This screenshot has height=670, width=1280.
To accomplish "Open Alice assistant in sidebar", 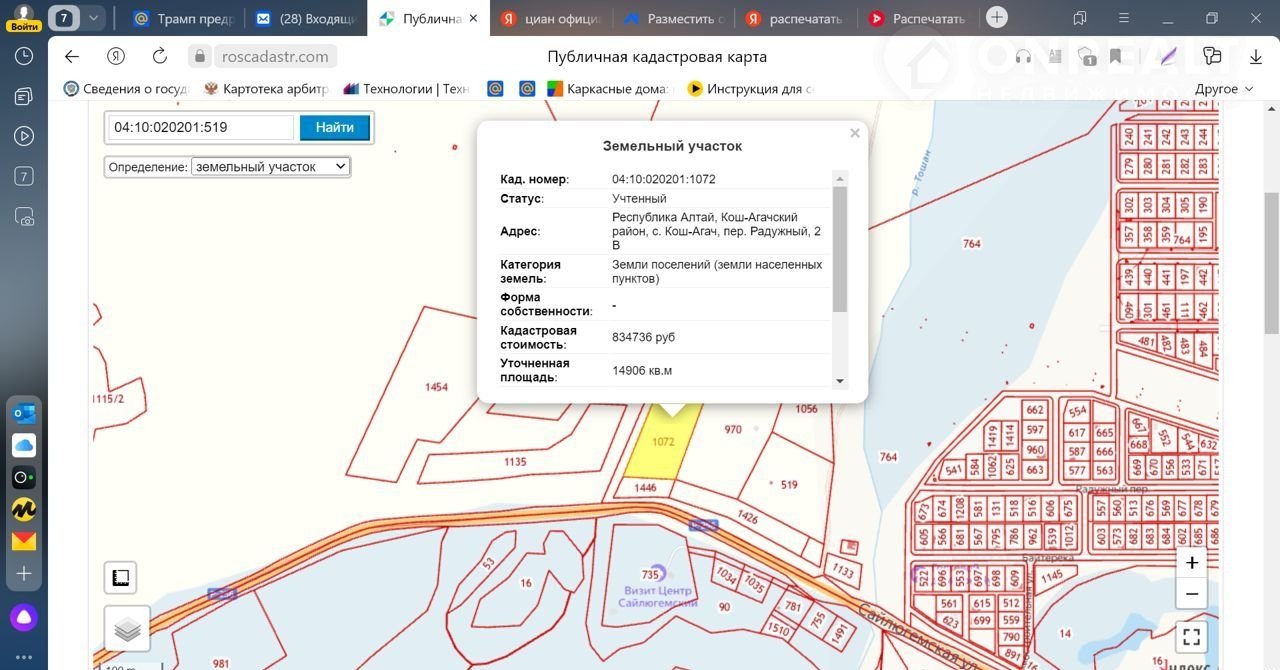I will click(x=24, y=617).
